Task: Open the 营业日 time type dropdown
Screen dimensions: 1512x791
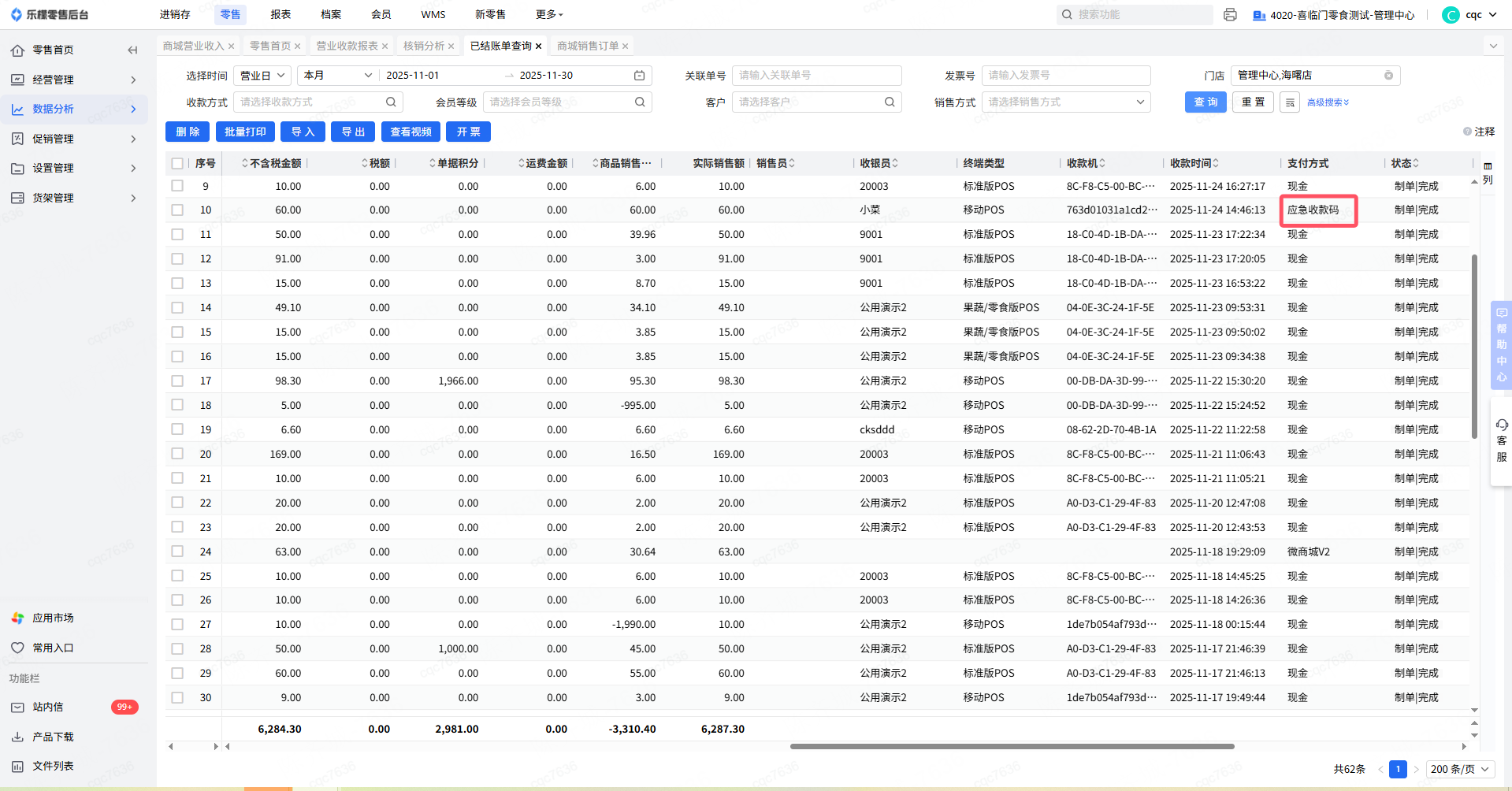Action: (262, 76)
